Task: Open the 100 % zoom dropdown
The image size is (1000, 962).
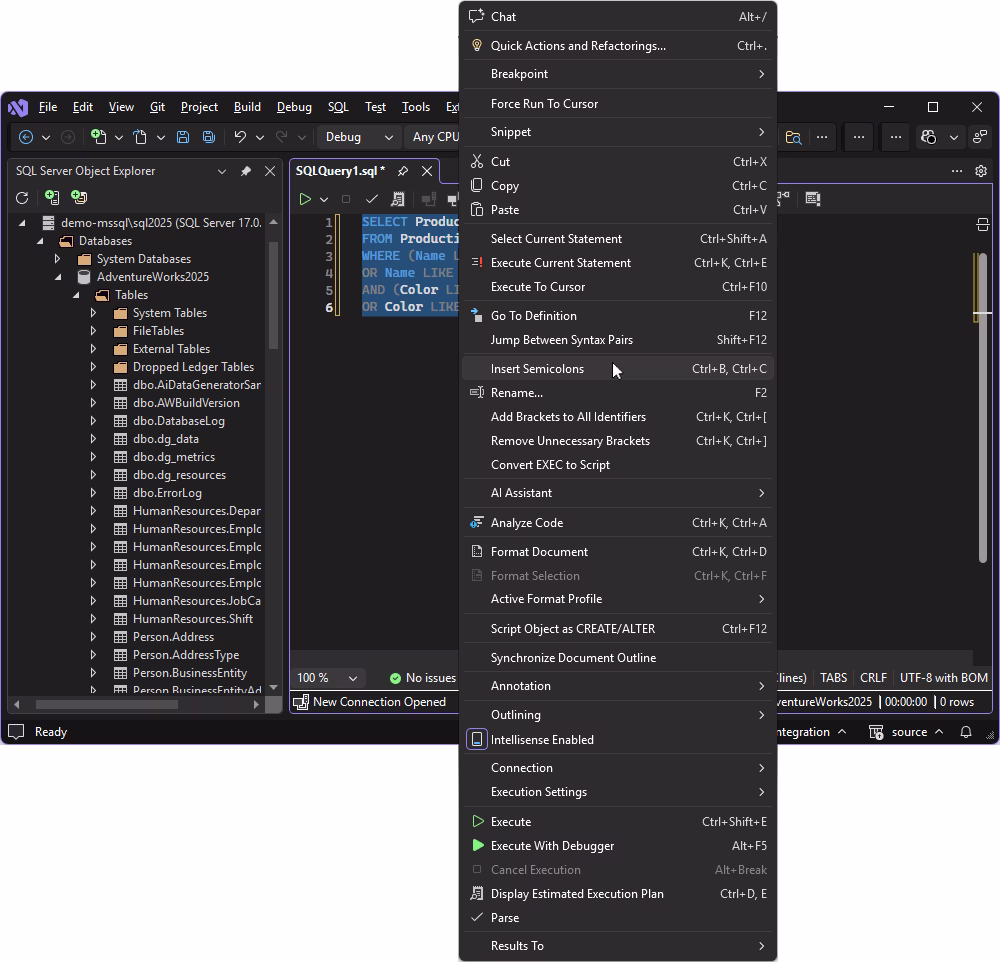Action: (x=327, y=677)
